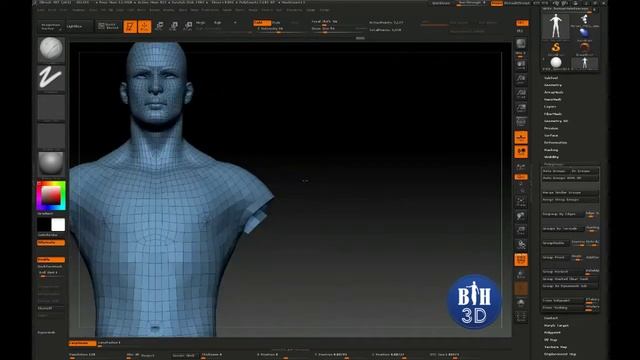Click the Projection Master button

coord(52,27)
